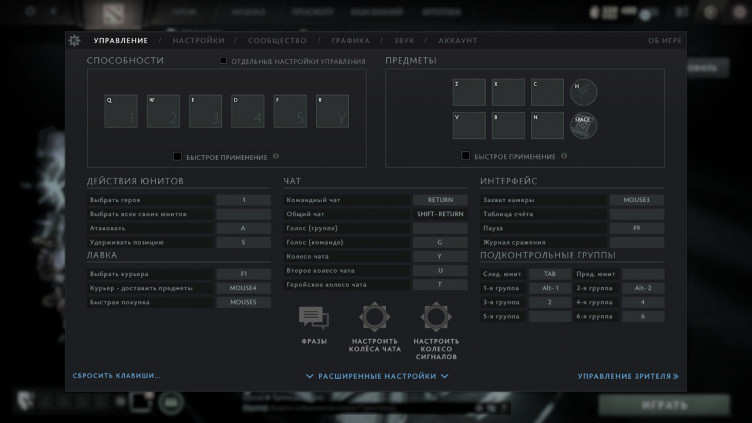The width and height of the screenshot is (752, 423).
Task: Expand Расширенные настройки section
Action: [376, 377]
